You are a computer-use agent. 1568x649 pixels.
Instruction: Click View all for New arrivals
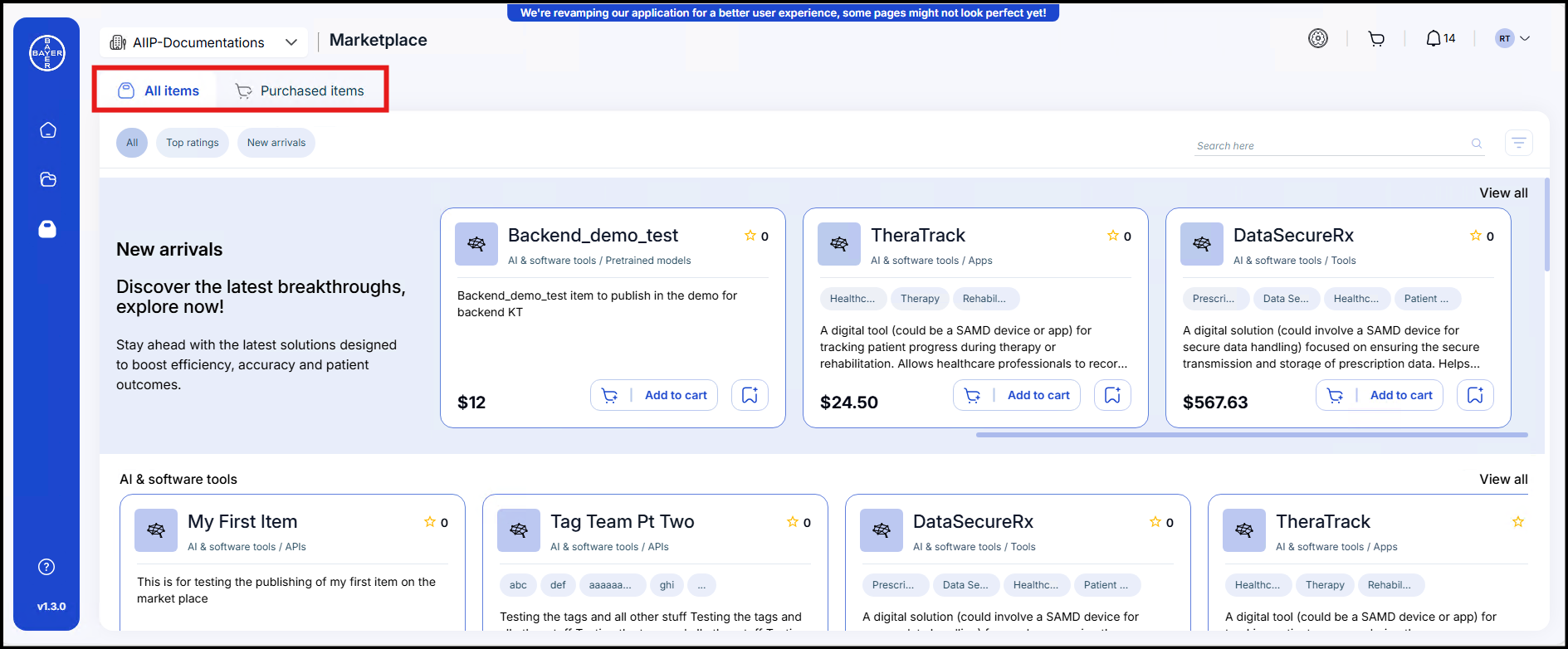click(x=1503, y=193)
